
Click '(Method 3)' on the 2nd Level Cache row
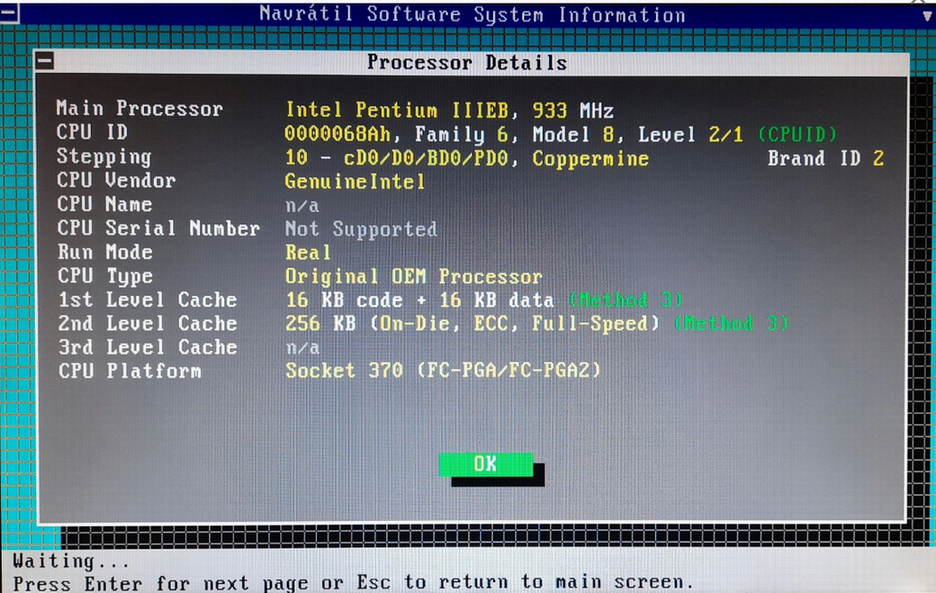coord(731,324)
